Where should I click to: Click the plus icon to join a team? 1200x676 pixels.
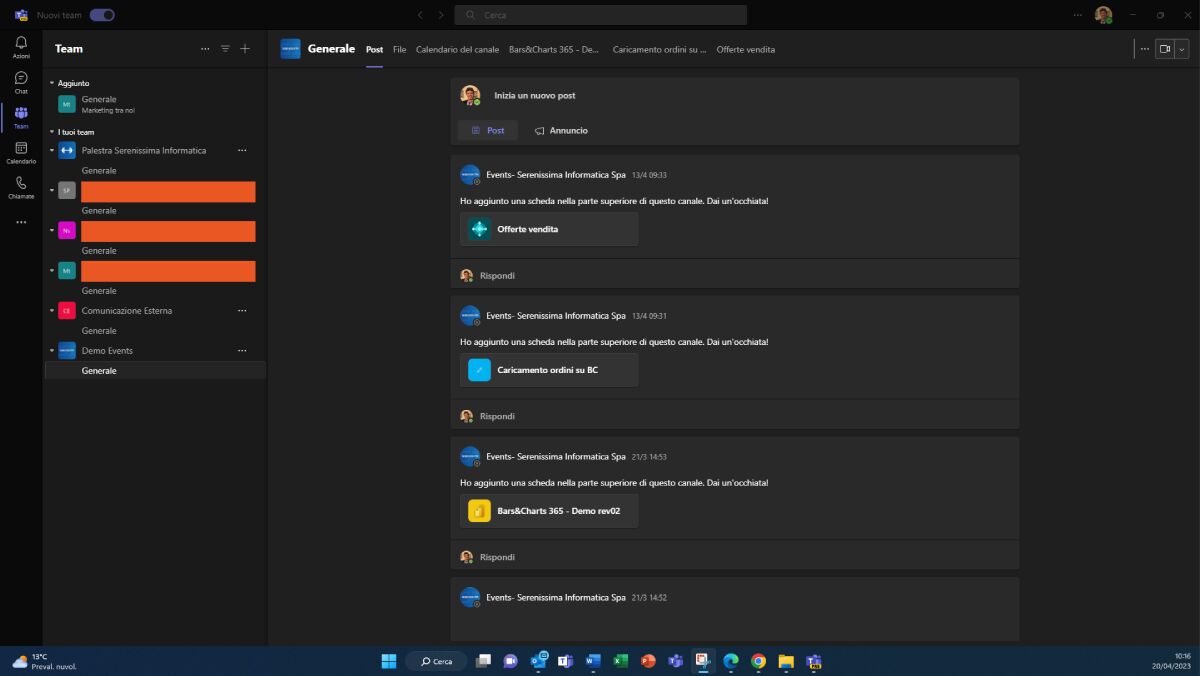tap(245, 48)
